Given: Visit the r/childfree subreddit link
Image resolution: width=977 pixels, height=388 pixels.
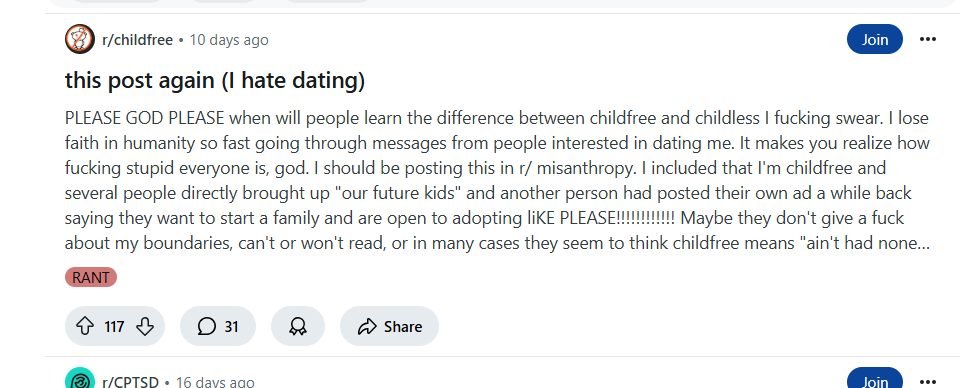Looking at the screenshot, I should (137, 40).
